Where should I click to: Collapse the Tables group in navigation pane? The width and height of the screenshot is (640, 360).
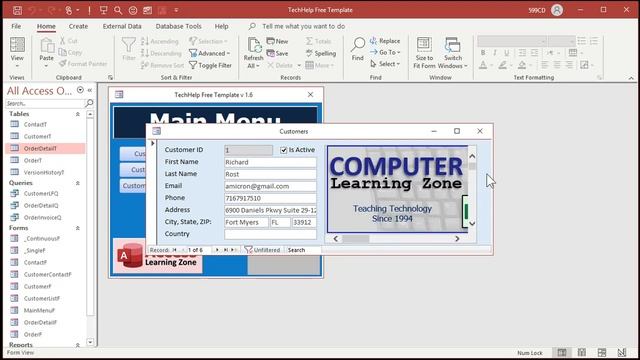tap(78, 114)
